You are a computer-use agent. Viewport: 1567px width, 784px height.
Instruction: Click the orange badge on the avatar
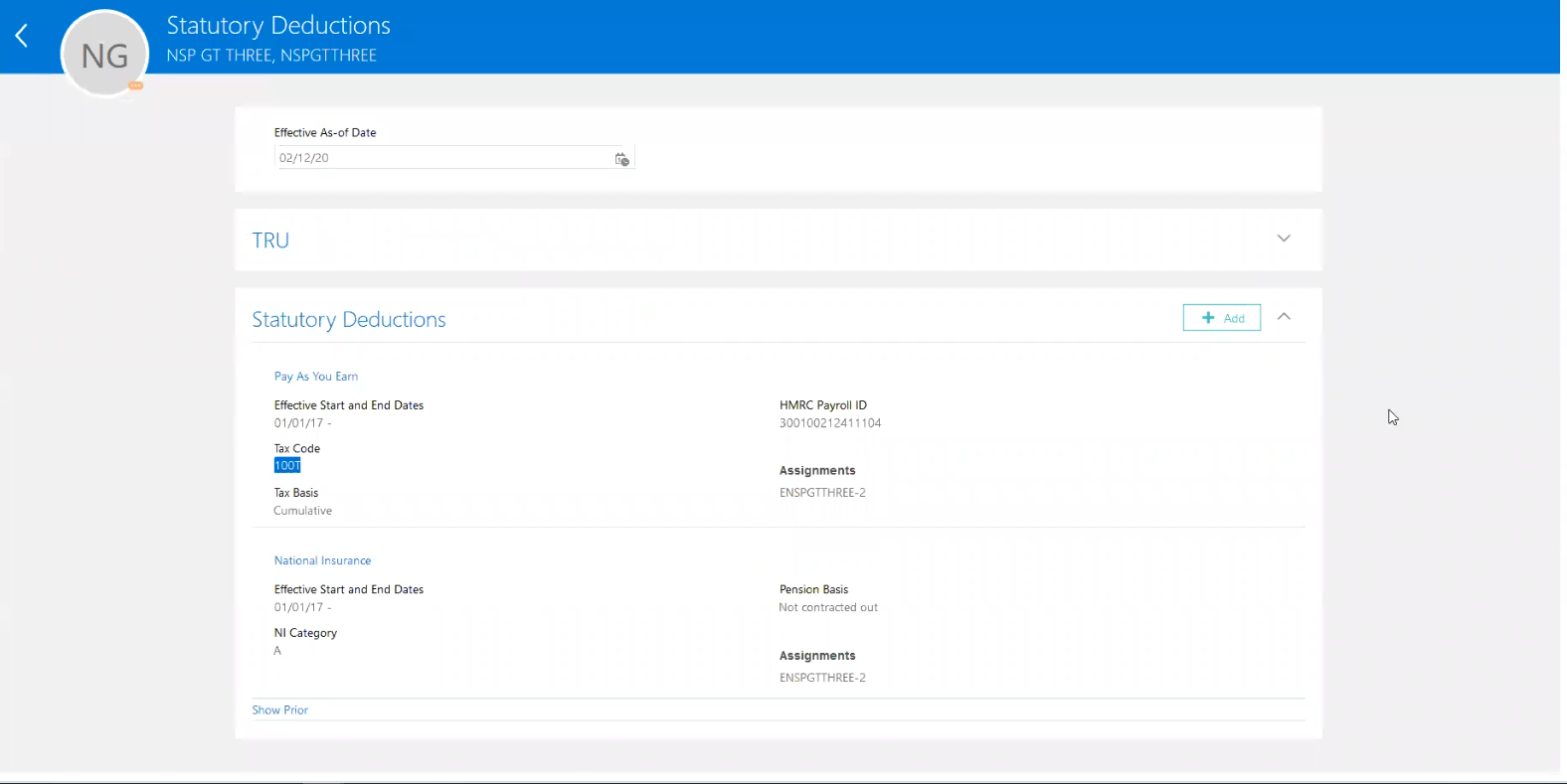136,86
